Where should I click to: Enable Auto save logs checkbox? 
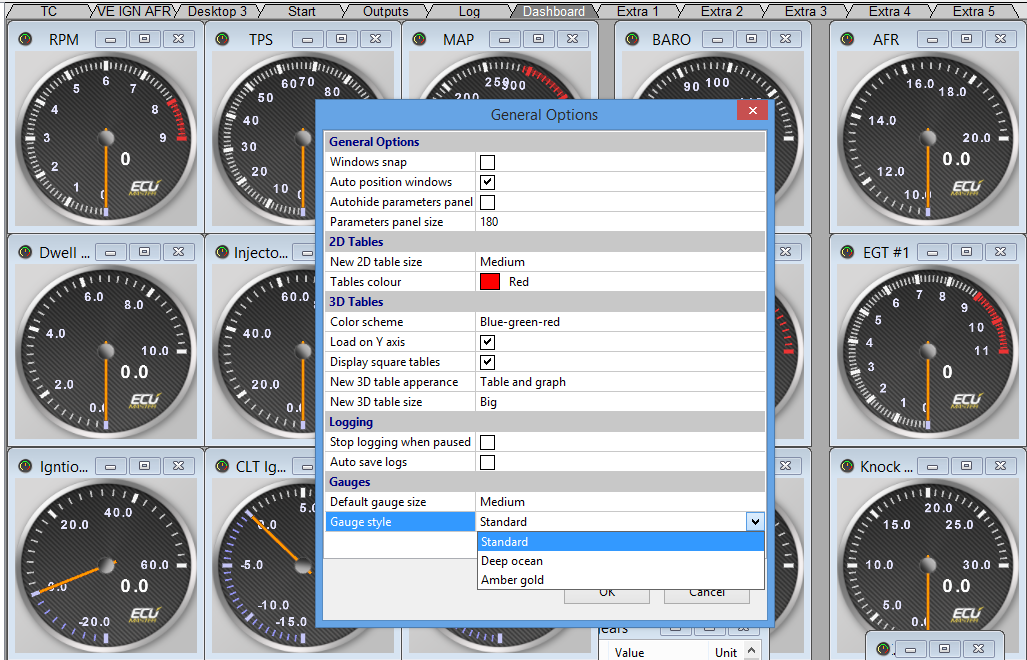(488, 462)
